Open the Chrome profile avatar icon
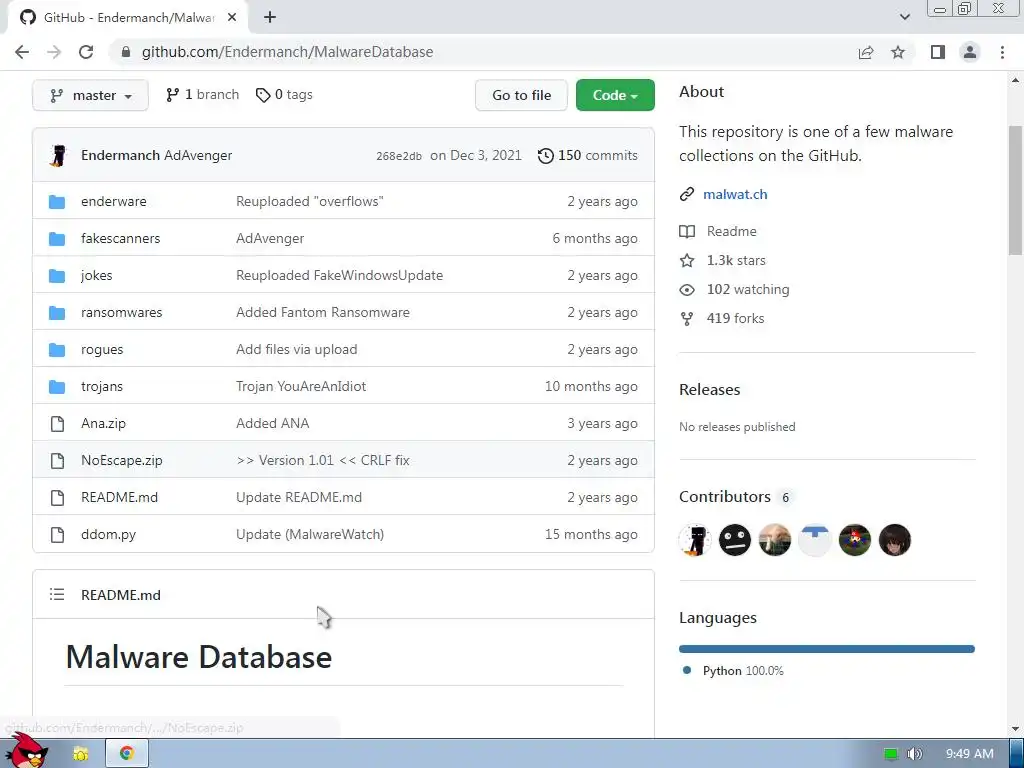This screenshot has height=768, width=1024. 970,52
